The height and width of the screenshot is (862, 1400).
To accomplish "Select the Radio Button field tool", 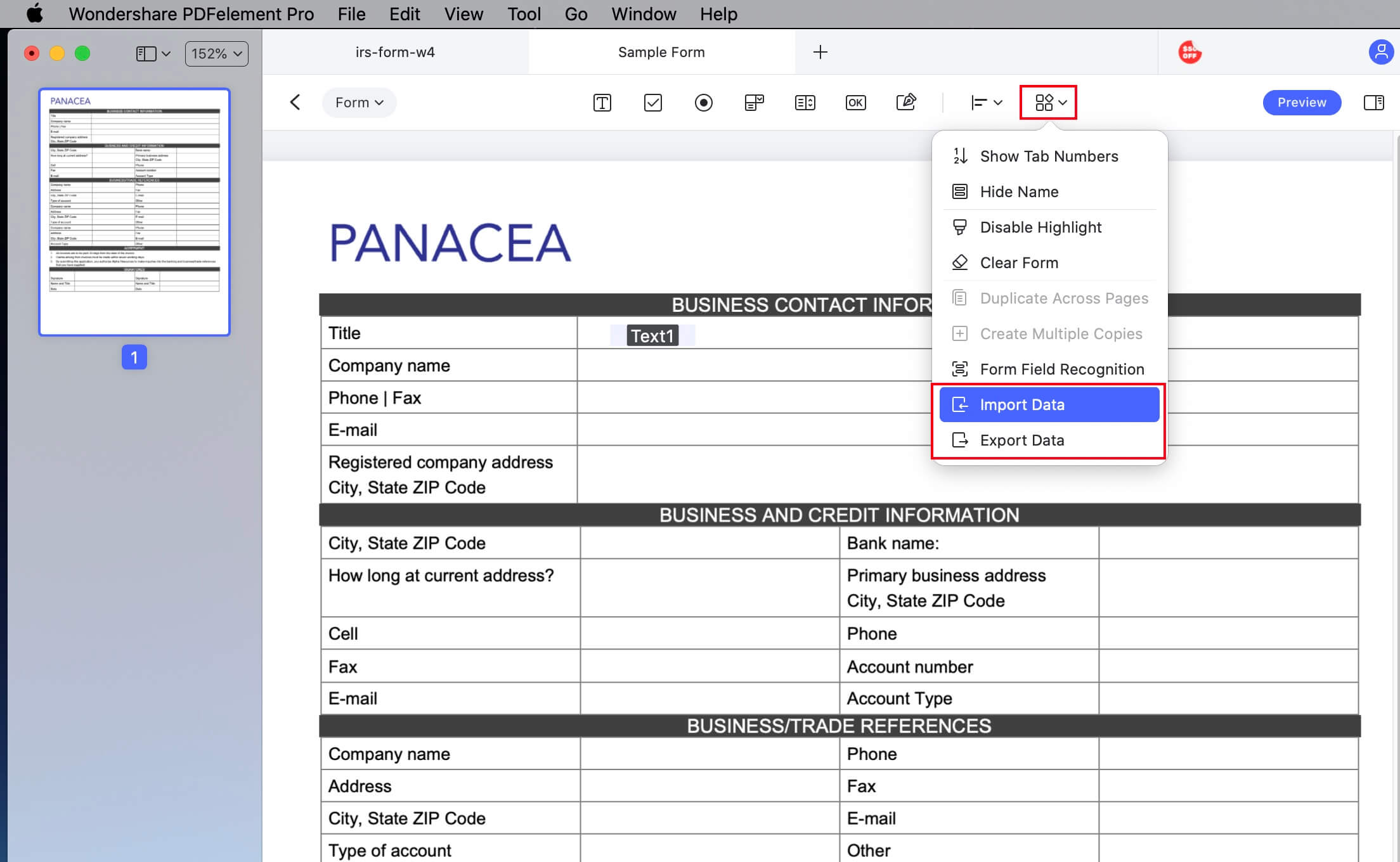I will (703, 103).
